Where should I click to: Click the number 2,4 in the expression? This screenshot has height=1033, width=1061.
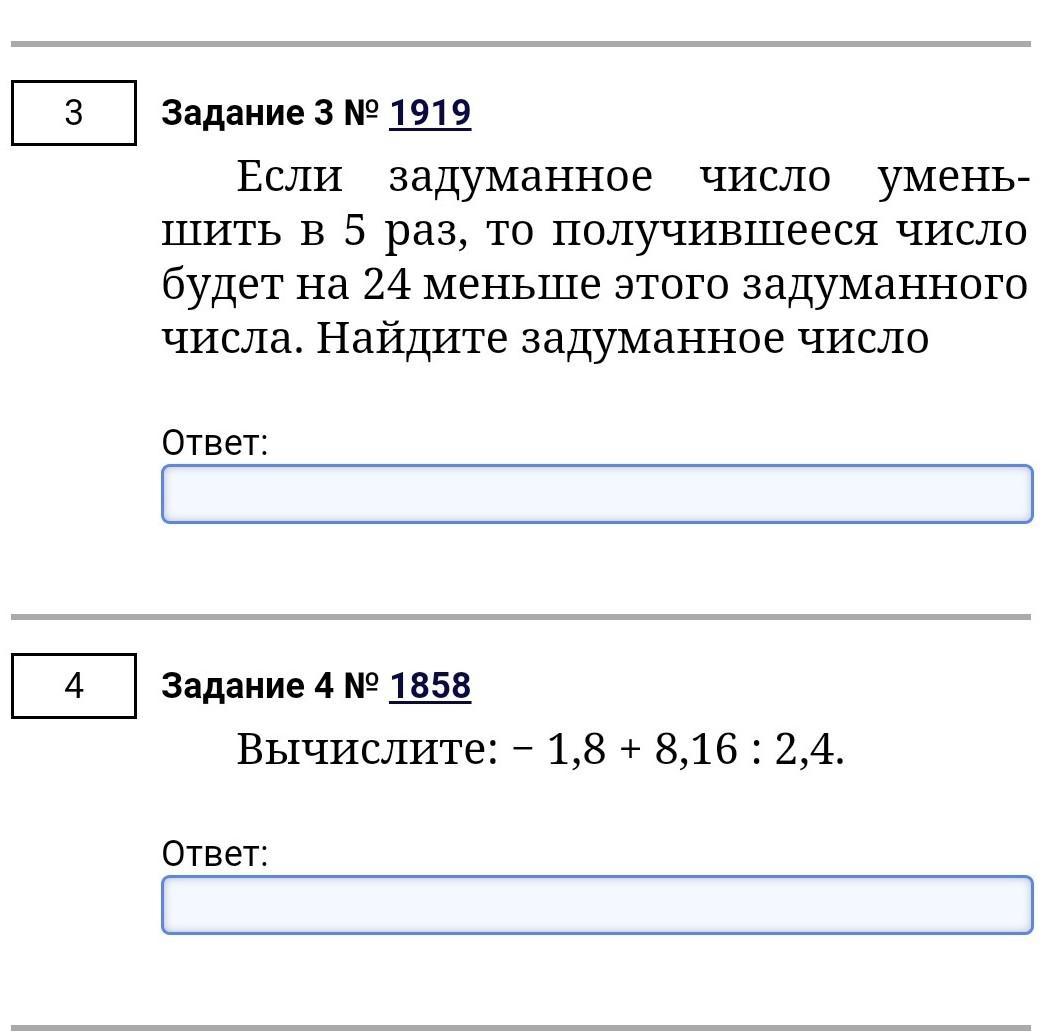[x=805, y=750]
